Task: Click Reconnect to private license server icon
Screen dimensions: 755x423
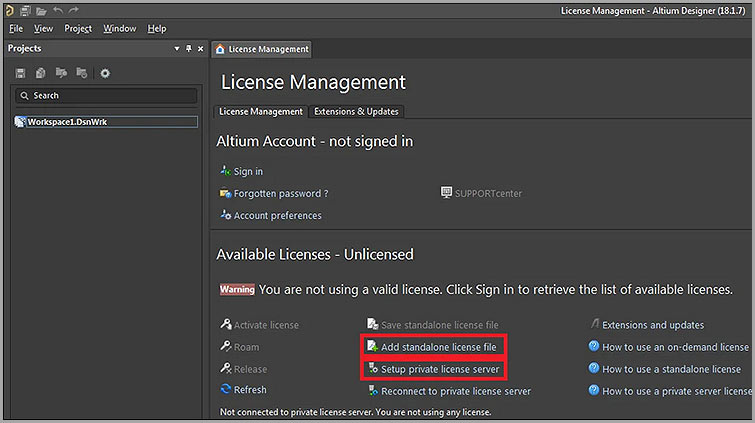Action: click(x=373, y=391)
